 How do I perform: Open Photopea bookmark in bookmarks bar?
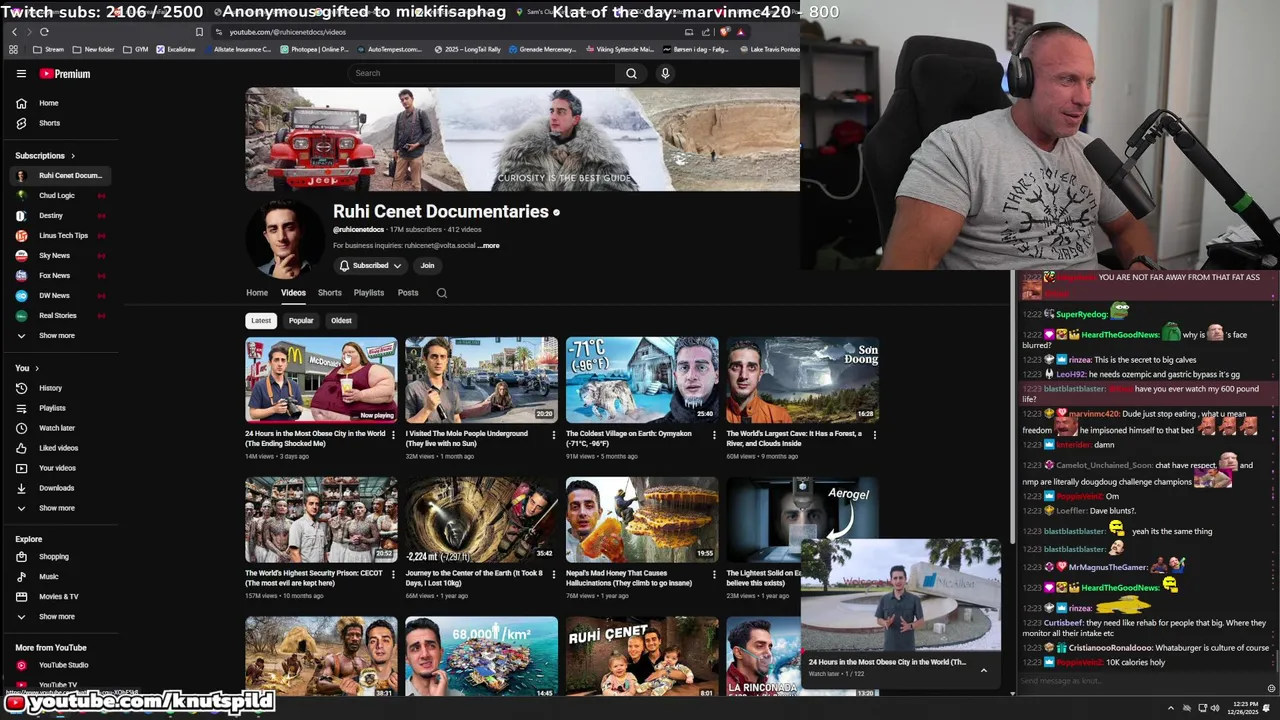(314, 49)
